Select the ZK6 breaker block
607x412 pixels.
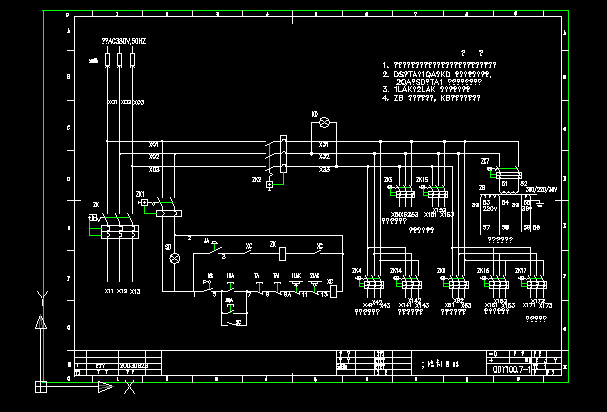click(459, 285)
